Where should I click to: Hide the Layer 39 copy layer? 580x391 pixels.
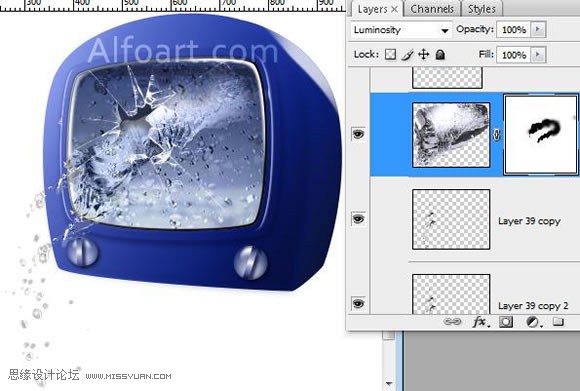(358, 219)
